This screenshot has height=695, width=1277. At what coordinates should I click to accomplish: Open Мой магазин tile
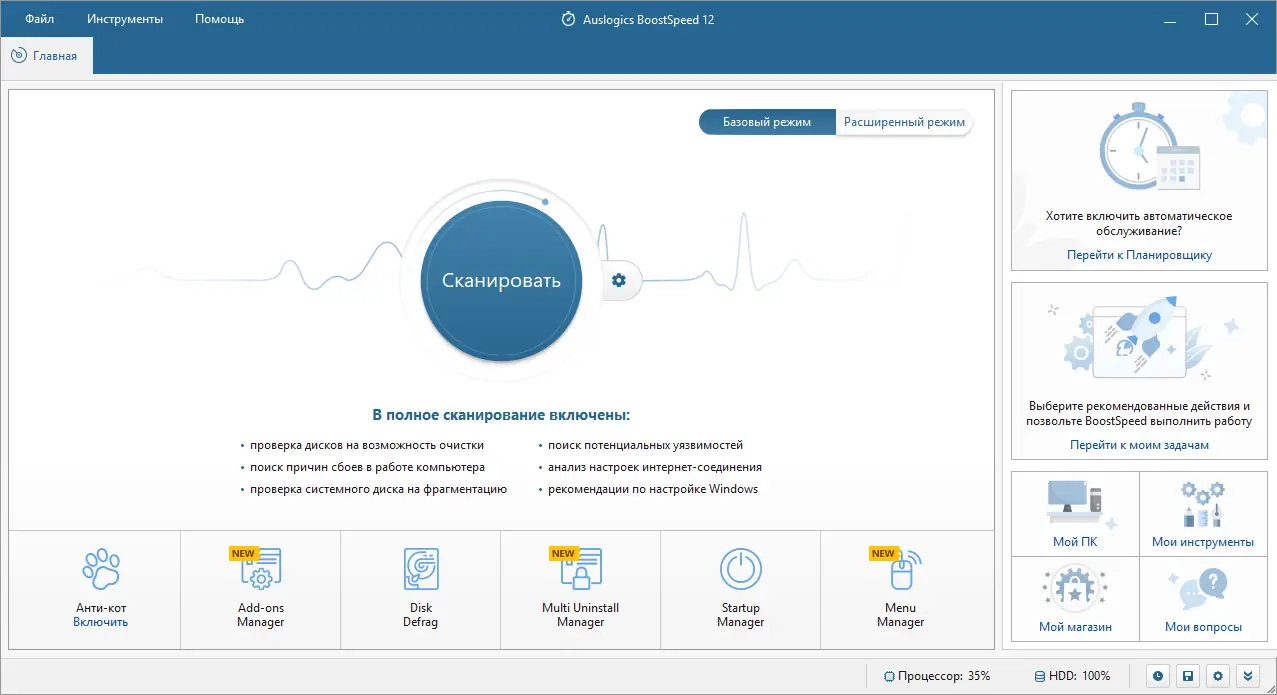(1075, 599)
